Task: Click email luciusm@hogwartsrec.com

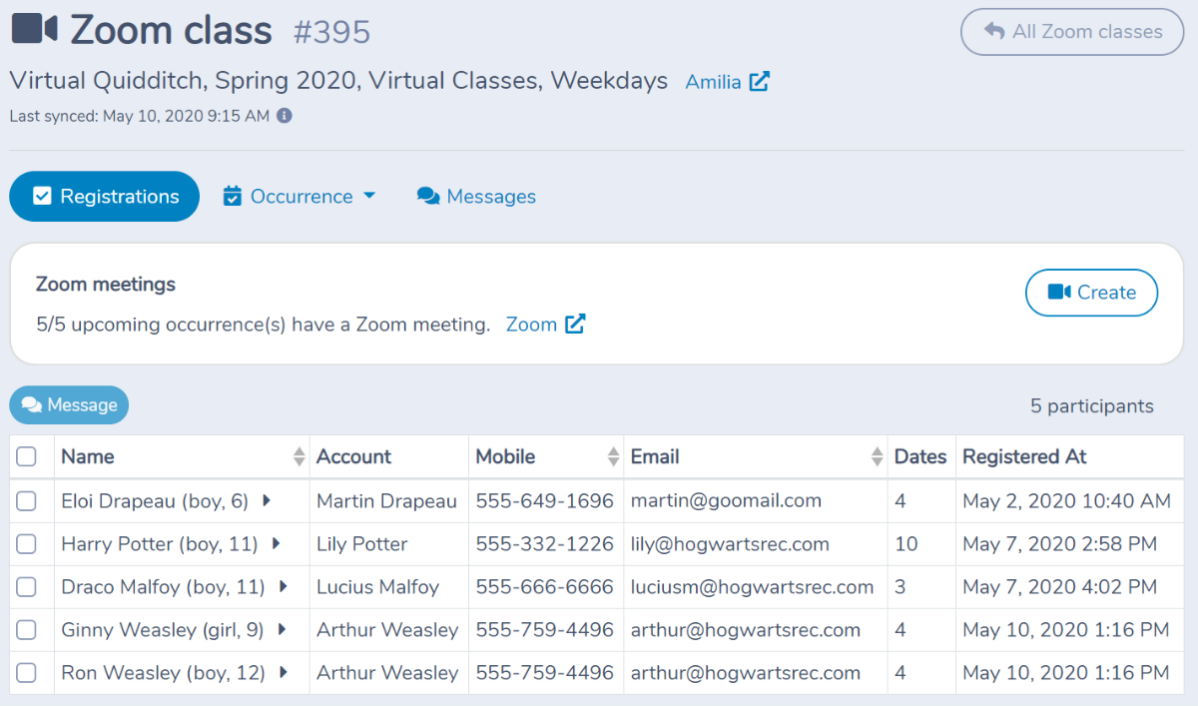Action: (x=752, y=587)
